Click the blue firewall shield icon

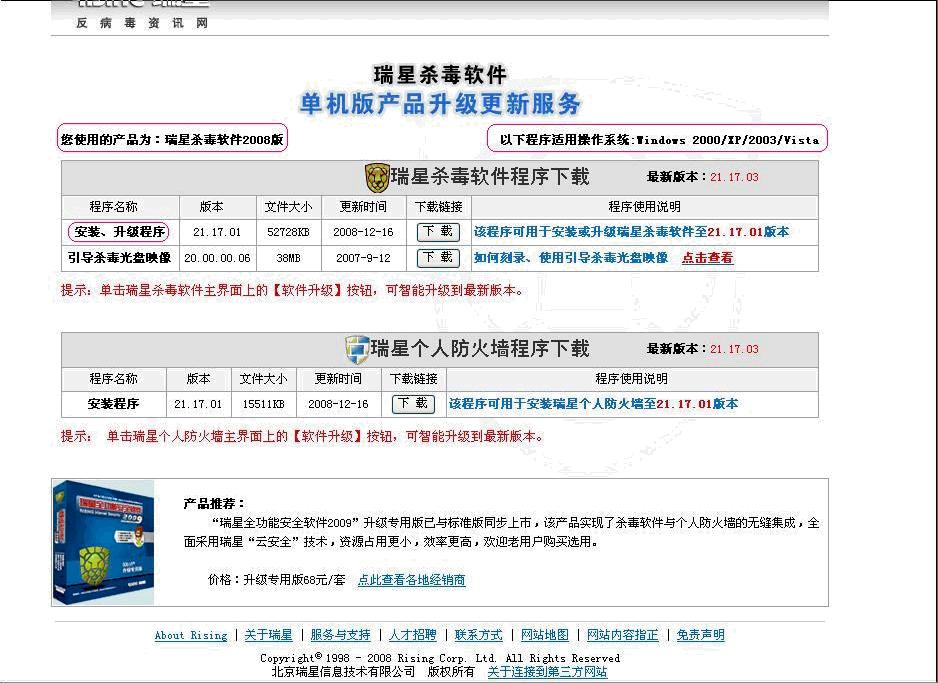tap(357, 349)
